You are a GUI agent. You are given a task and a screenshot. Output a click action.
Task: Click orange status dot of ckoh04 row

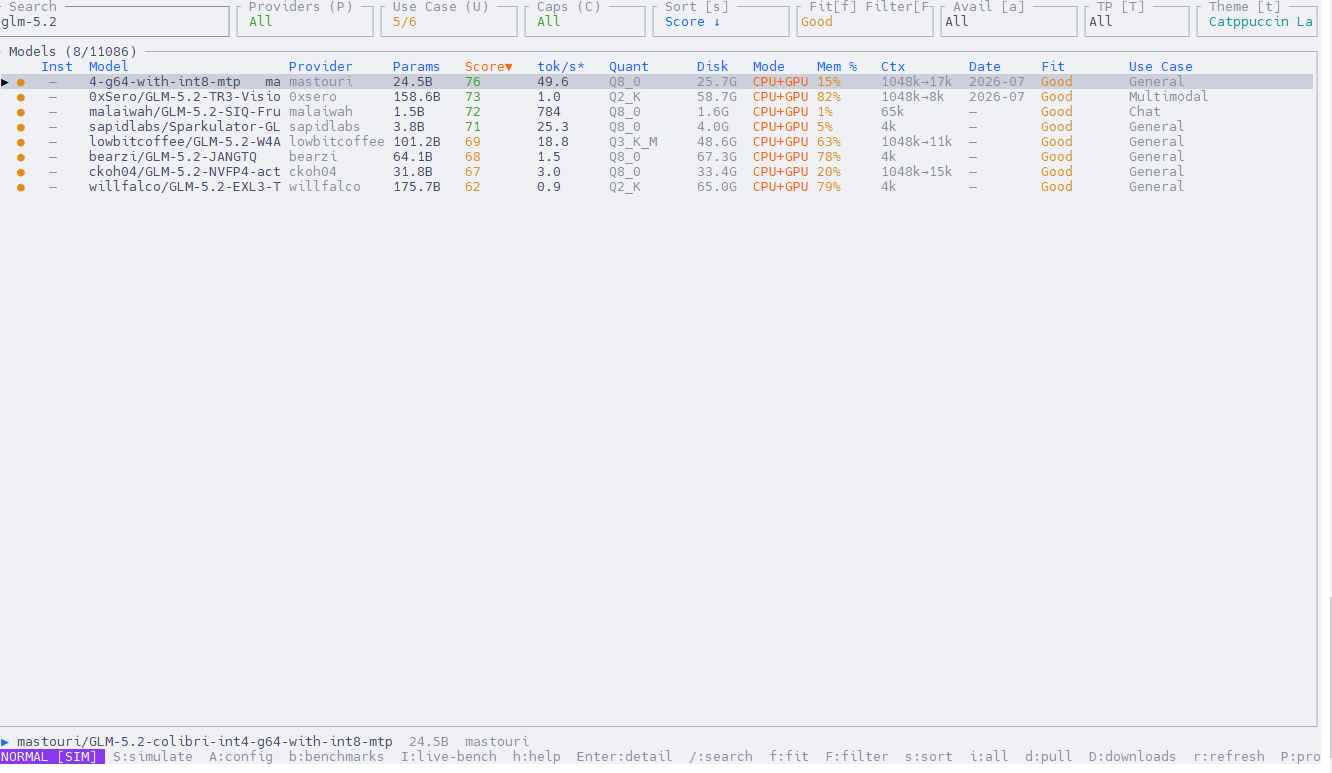[x=21, y=172]
